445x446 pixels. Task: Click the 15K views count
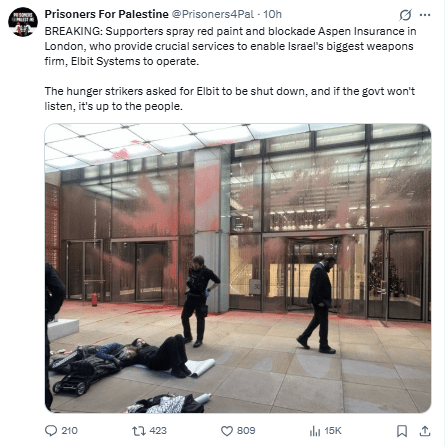333,431
